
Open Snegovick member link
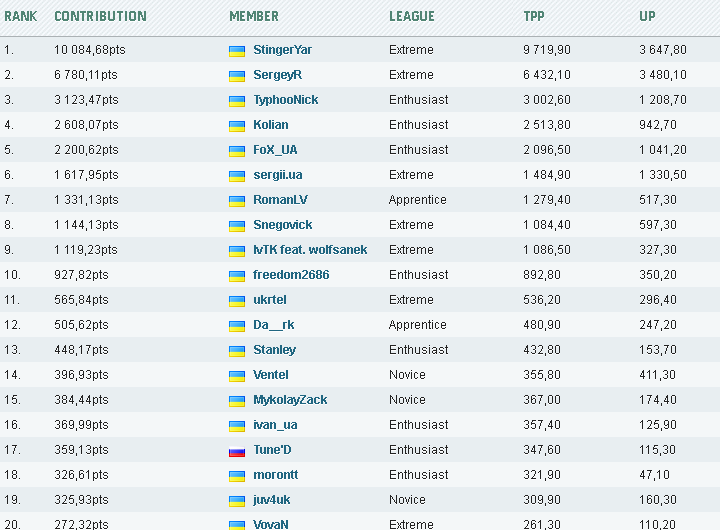tap(282, 225)
